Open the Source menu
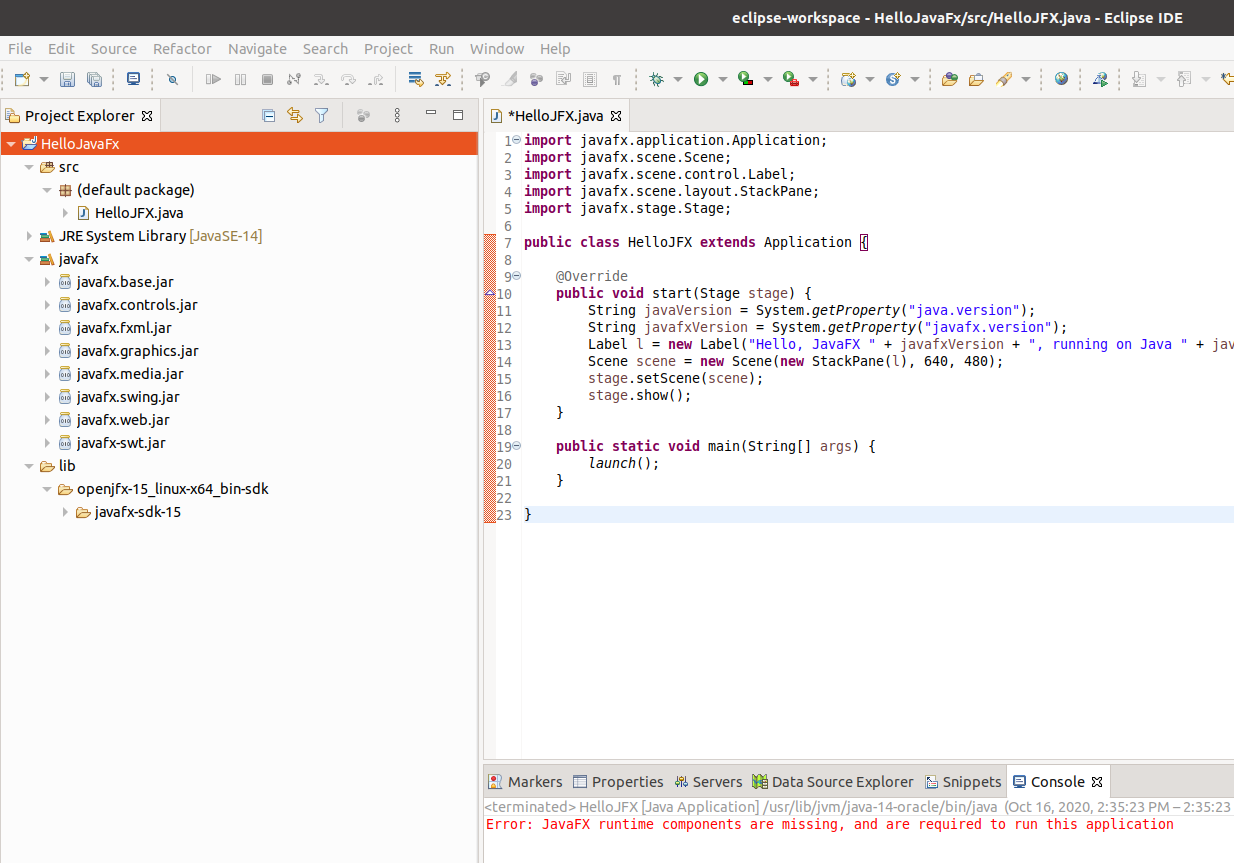 click(114, 48)
